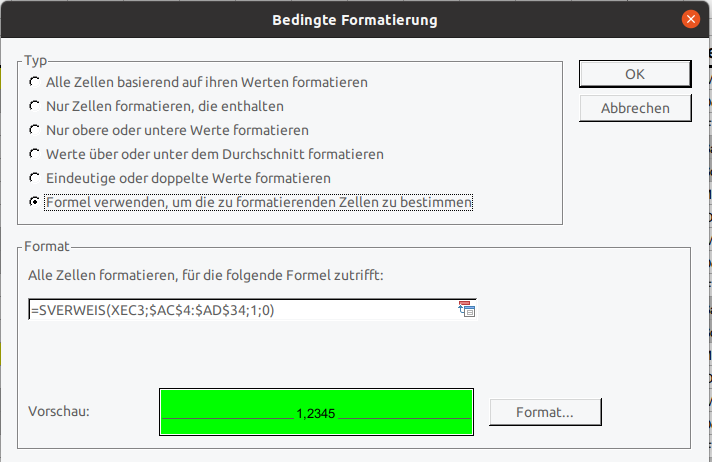712x462 pixels.
Task: Choose 'Nur Zellen formatieren, die enthalten'
Action: (x=36, y=106)
